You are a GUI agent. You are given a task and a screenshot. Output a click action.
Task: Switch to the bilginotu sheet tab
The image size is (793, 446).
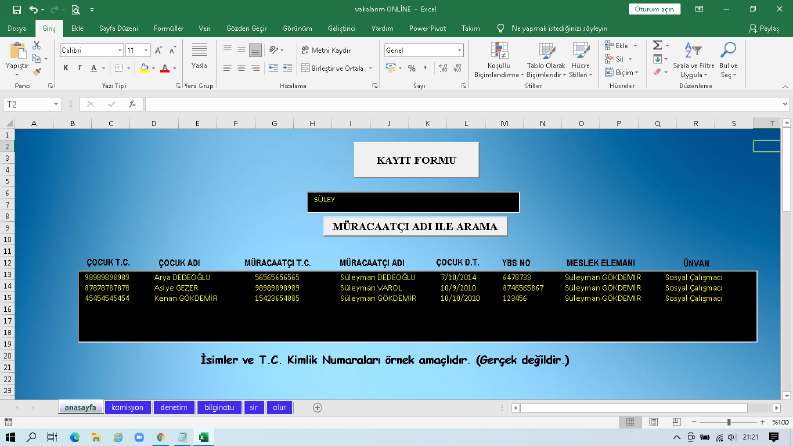pyautogui.click(x=219, y=408)
